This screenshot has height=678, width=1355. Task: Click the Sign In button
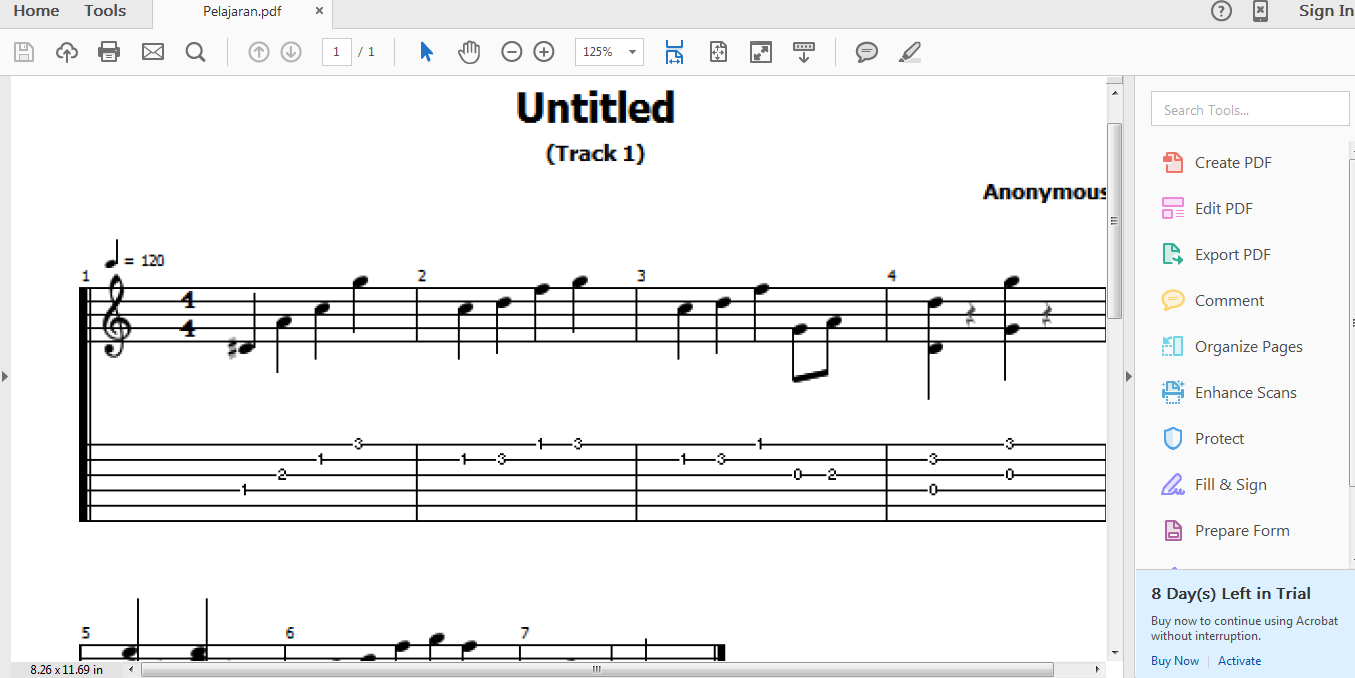(1326, 11)
